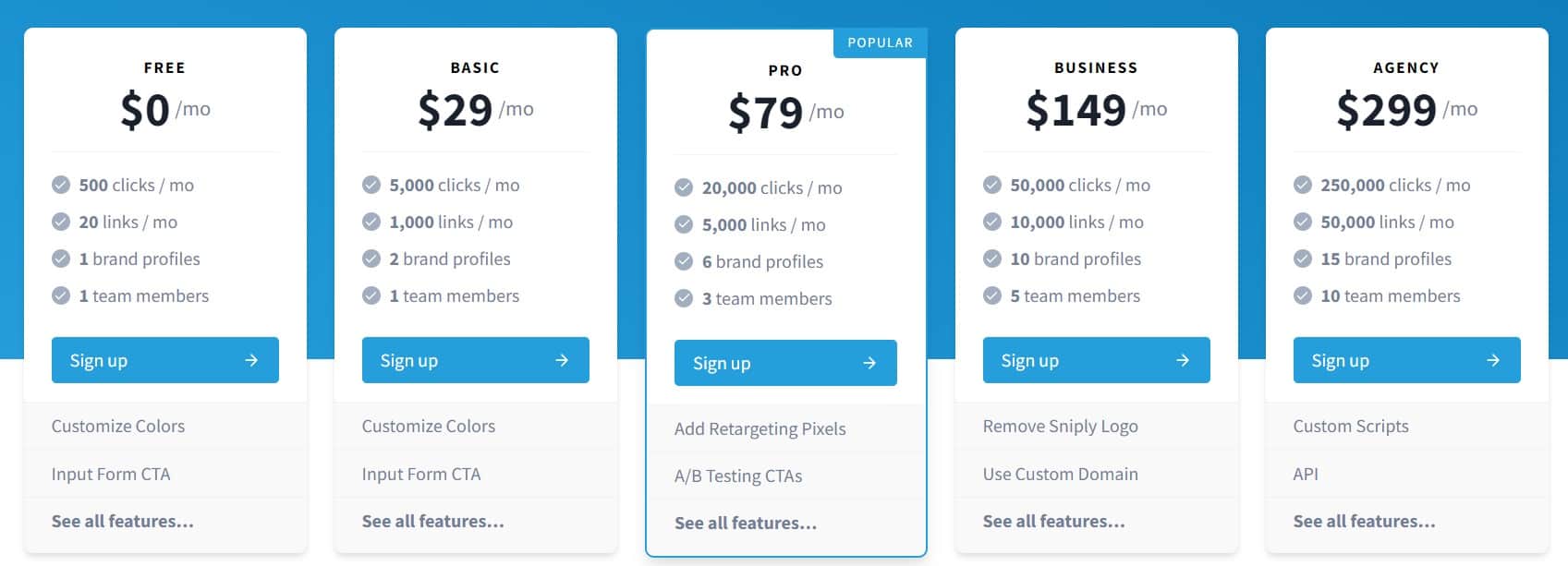
Task: Select the AGENCY plan heading
Action: [1405, 67]
